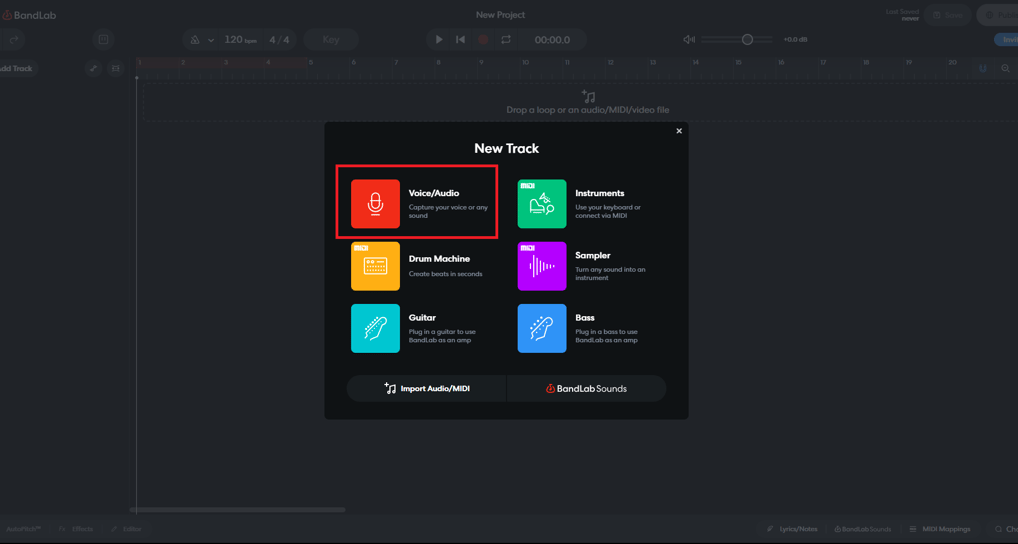
Task: Click the Invite button
Action: [1006, 40]
